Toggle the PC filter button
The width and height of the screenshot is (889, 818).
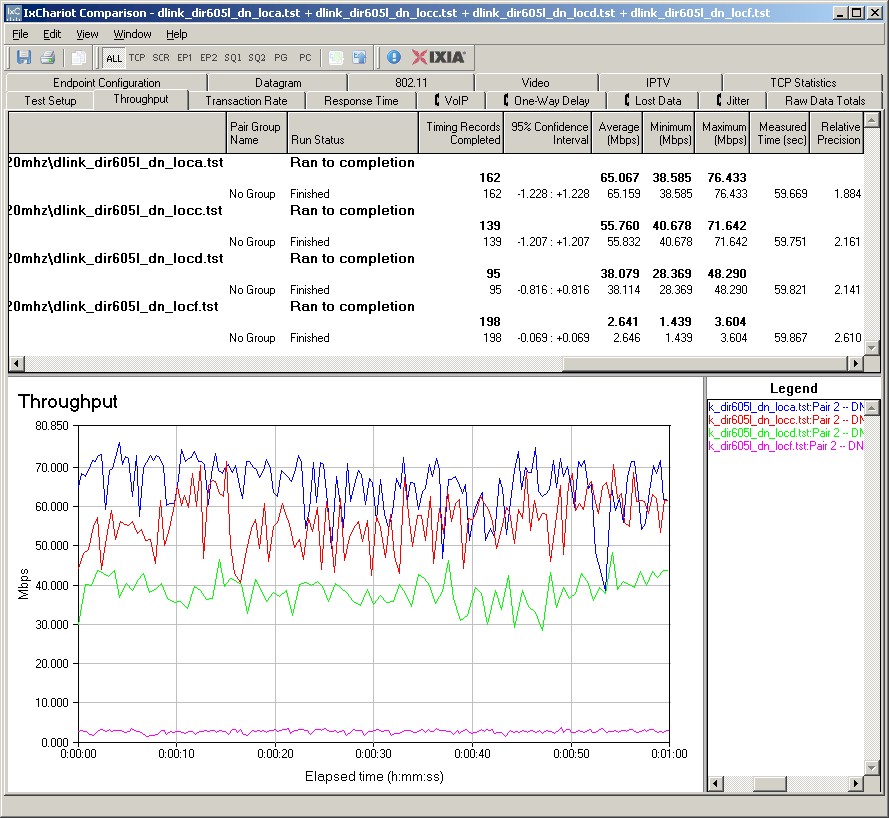tap(305, 57)
